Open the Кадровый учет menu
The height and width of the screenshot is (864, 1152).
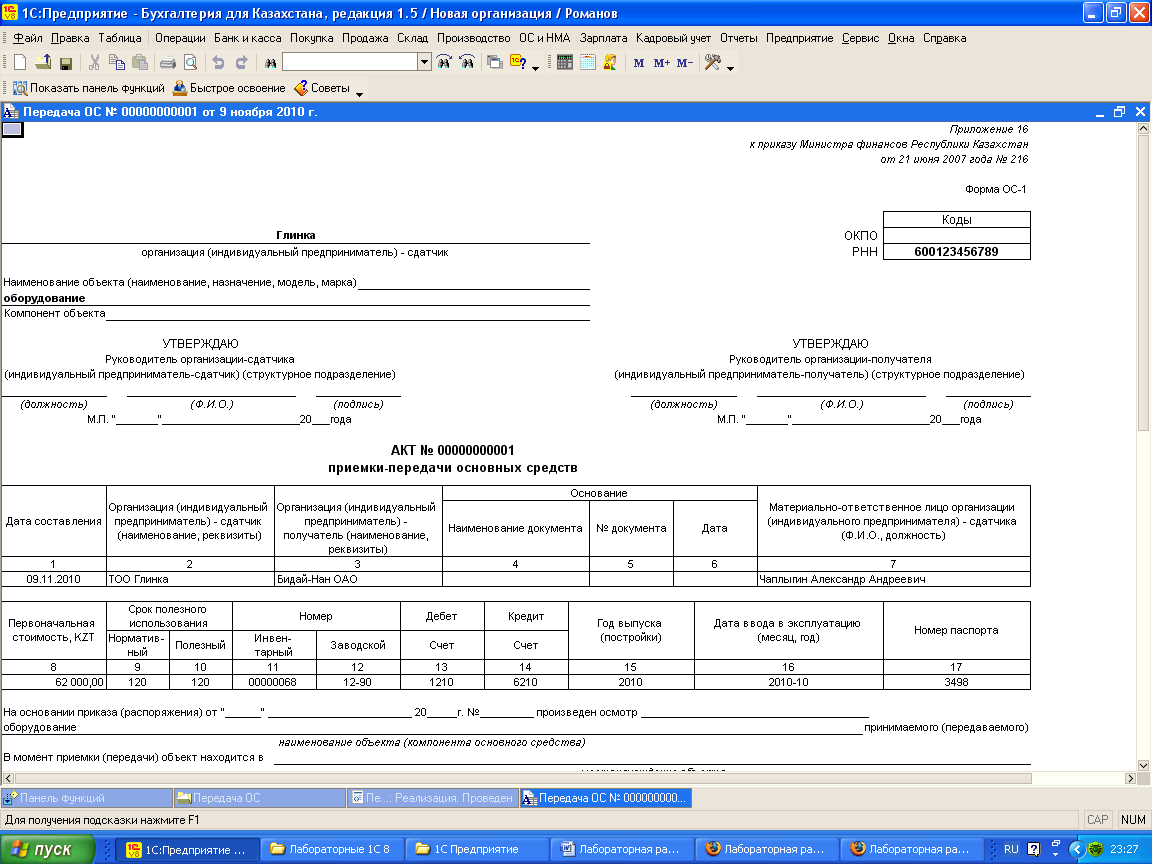673,38
